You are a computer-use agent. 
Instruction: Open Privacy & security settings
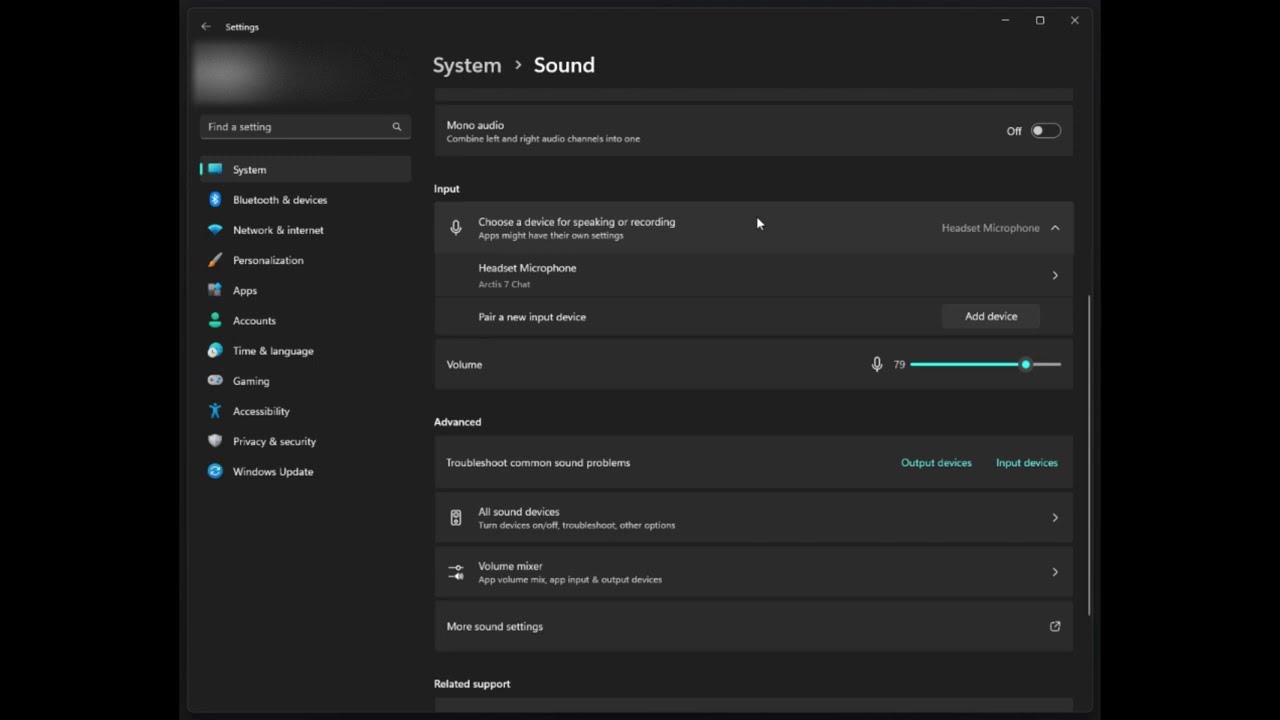274,441
